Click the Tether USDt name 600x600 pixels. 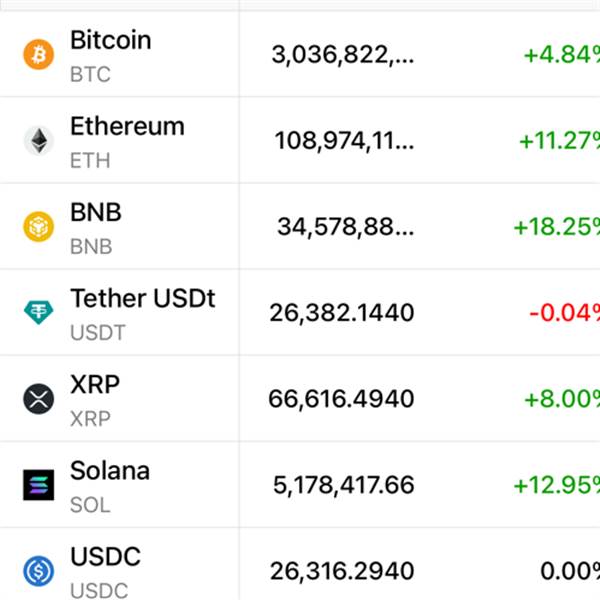pos(142,299)
